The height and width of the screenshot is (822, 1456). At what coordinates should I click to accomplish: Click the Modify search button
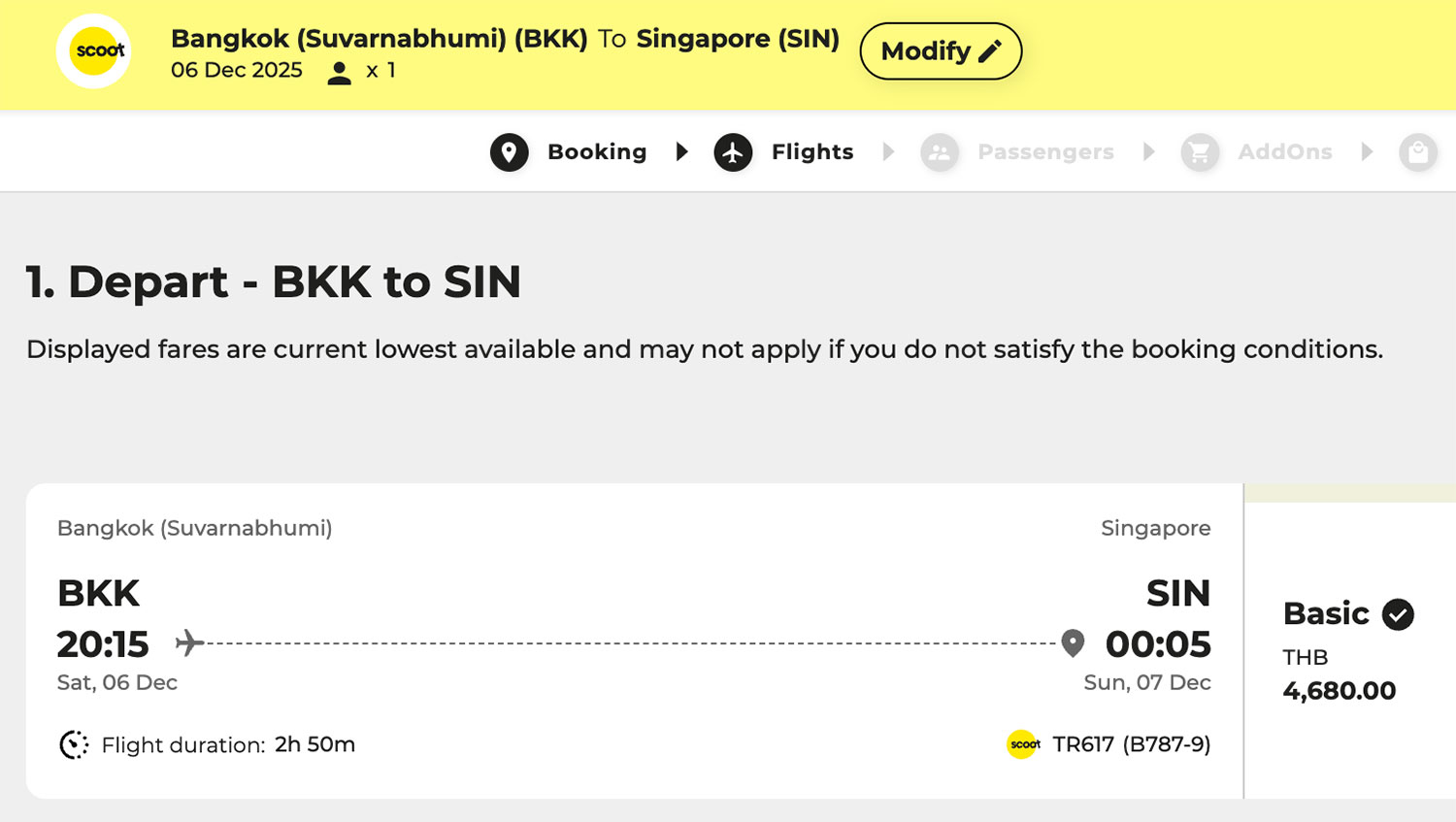point(940,51)
